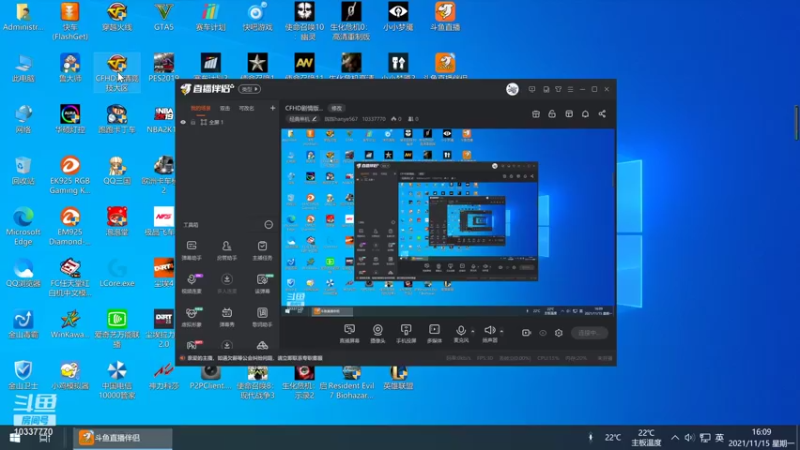Toggle lock for 全屏 1 source

pos(193,122)
